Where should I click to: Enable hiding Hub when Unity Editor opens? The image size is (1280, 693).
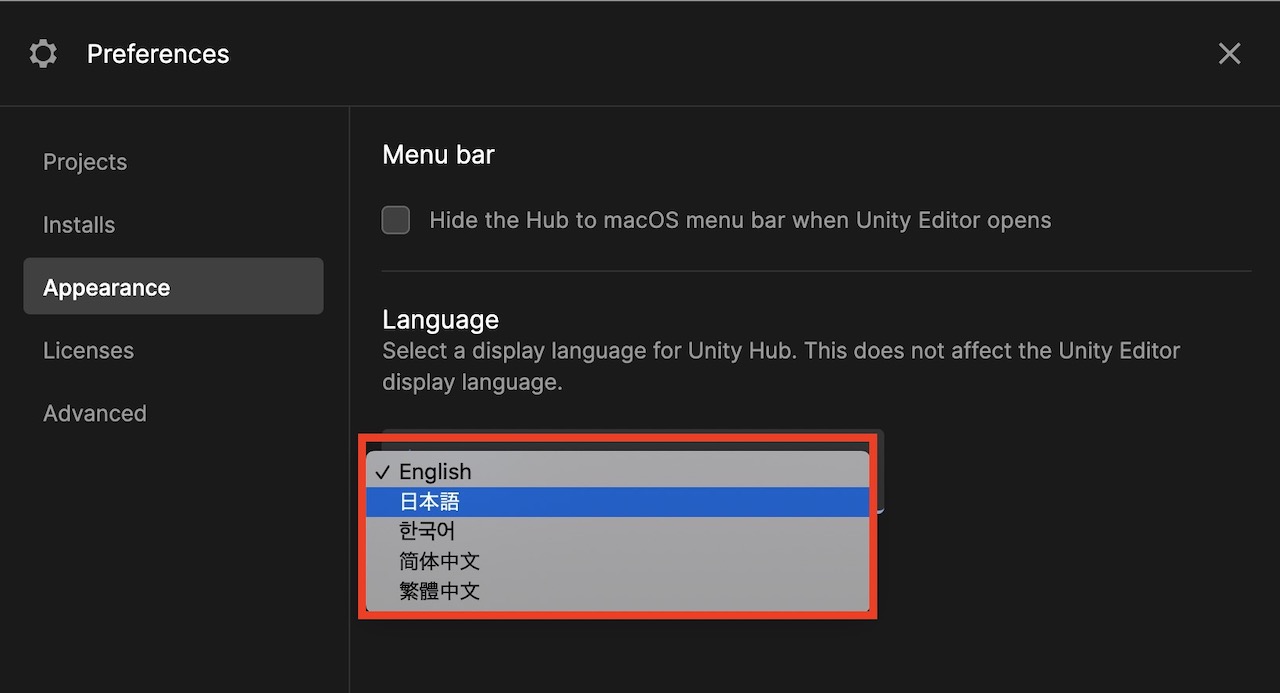pyautogui.click(x=395, y=219)
